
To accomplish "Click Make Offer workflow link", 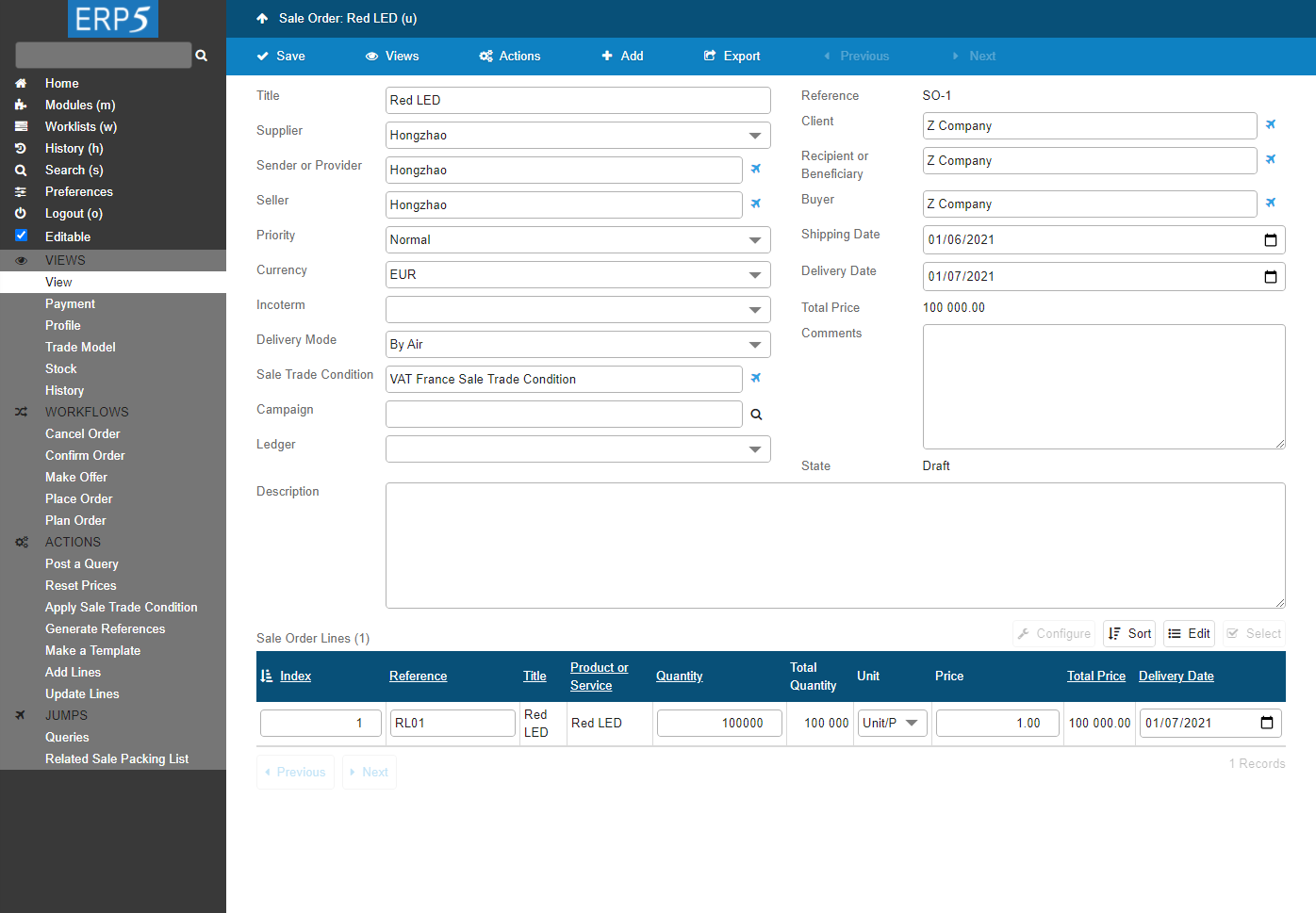I will point(76,477).
